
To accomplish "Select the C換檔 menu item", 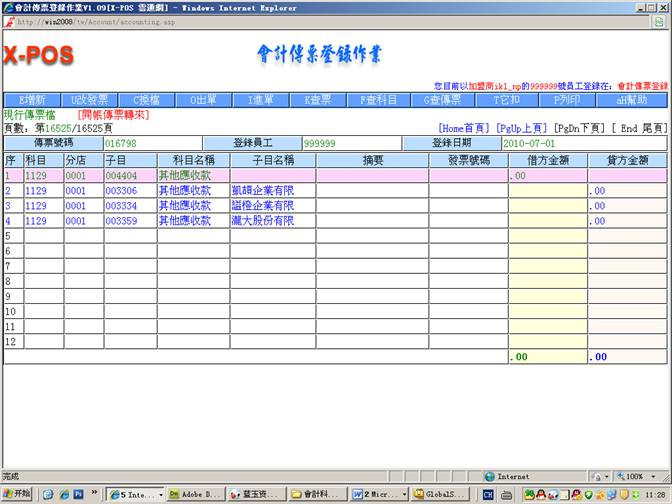I will 146,100.
